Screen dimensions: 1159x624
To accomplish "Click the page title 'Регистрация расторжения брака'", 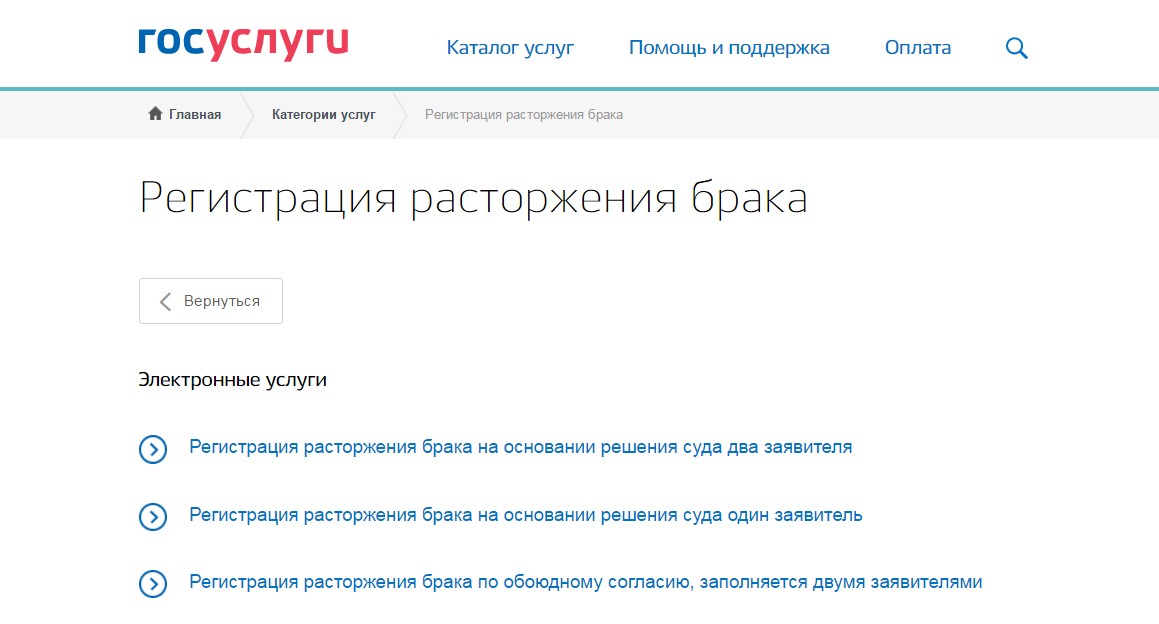I will point(473,198).
